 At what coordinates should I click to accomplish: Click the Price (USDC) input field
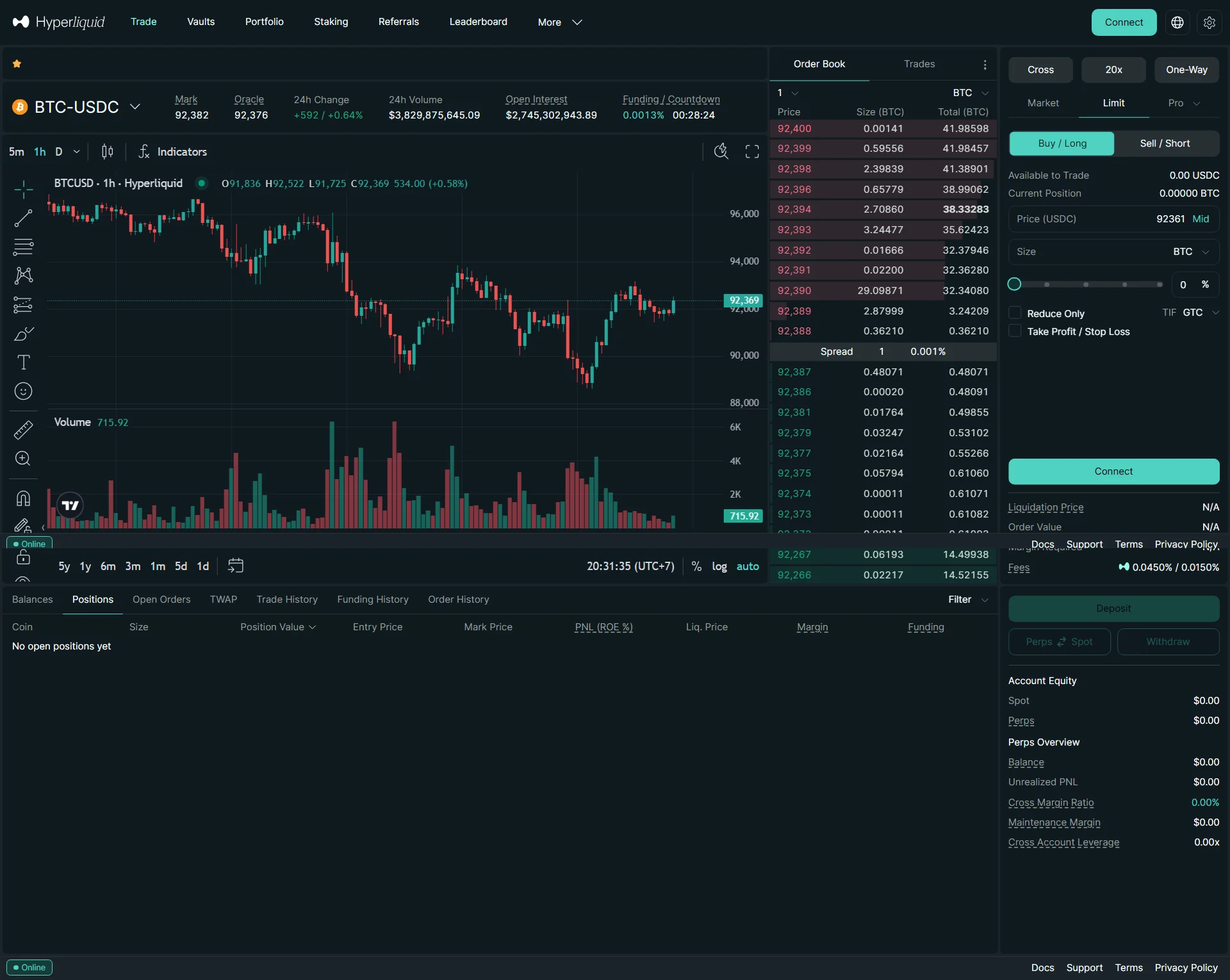click(x=1102, y=218)
